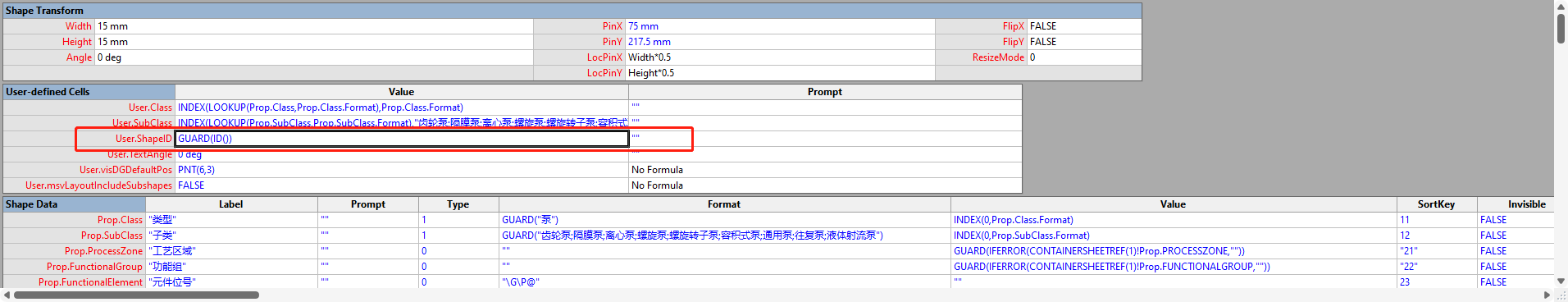Image resolution: width=1568 pixels, height=302 pixels.
Task: Click the User.Class row name
Action: (x=150, y=108)
